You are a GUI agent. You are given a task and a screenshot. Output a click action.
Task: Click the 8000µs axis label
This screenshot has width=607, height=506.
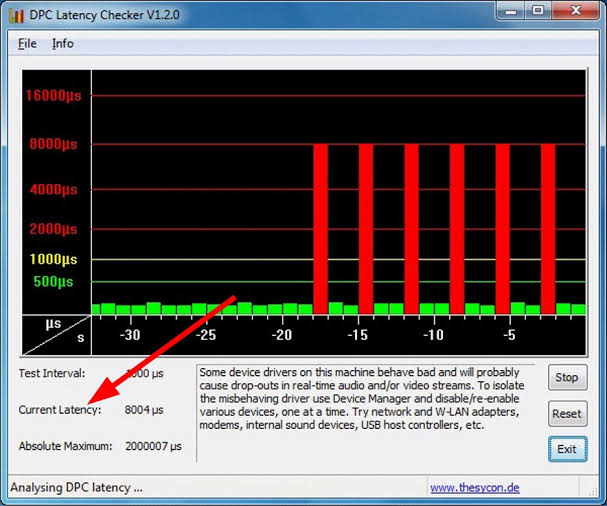click(53, 144)
